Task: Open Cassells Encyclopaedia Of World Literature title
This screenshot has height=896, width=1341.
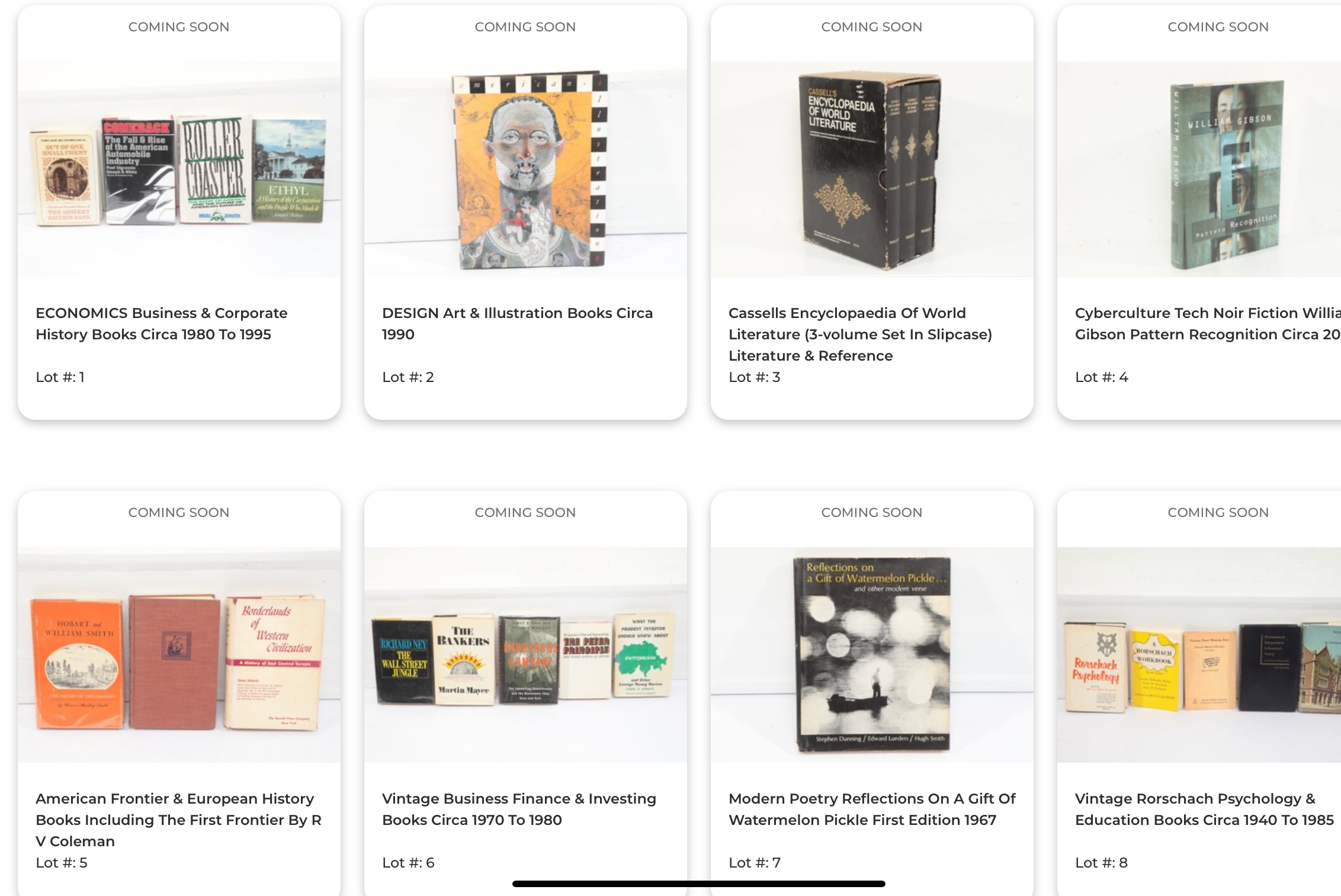Action: (x=860, y=334)
